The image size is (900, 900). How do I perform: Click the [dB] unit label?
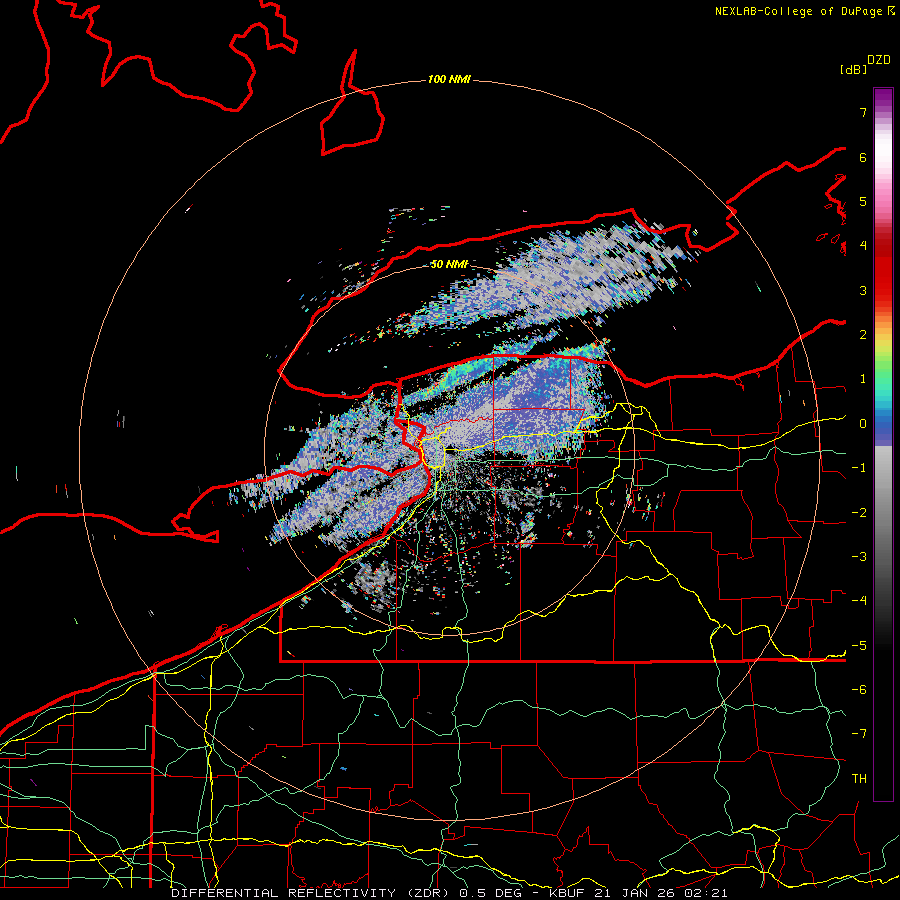pos(853,69)
